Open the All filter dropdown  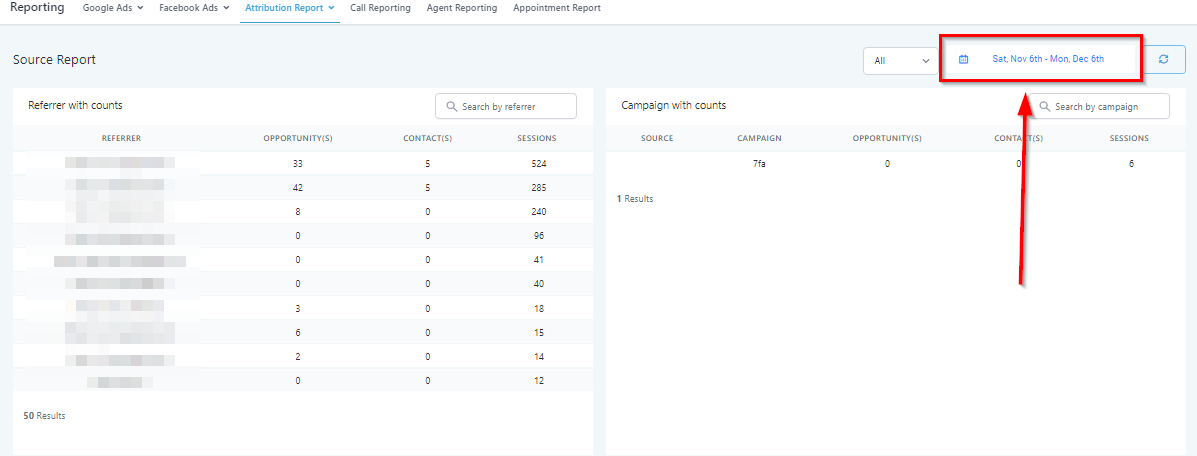[x=900, y=61]
